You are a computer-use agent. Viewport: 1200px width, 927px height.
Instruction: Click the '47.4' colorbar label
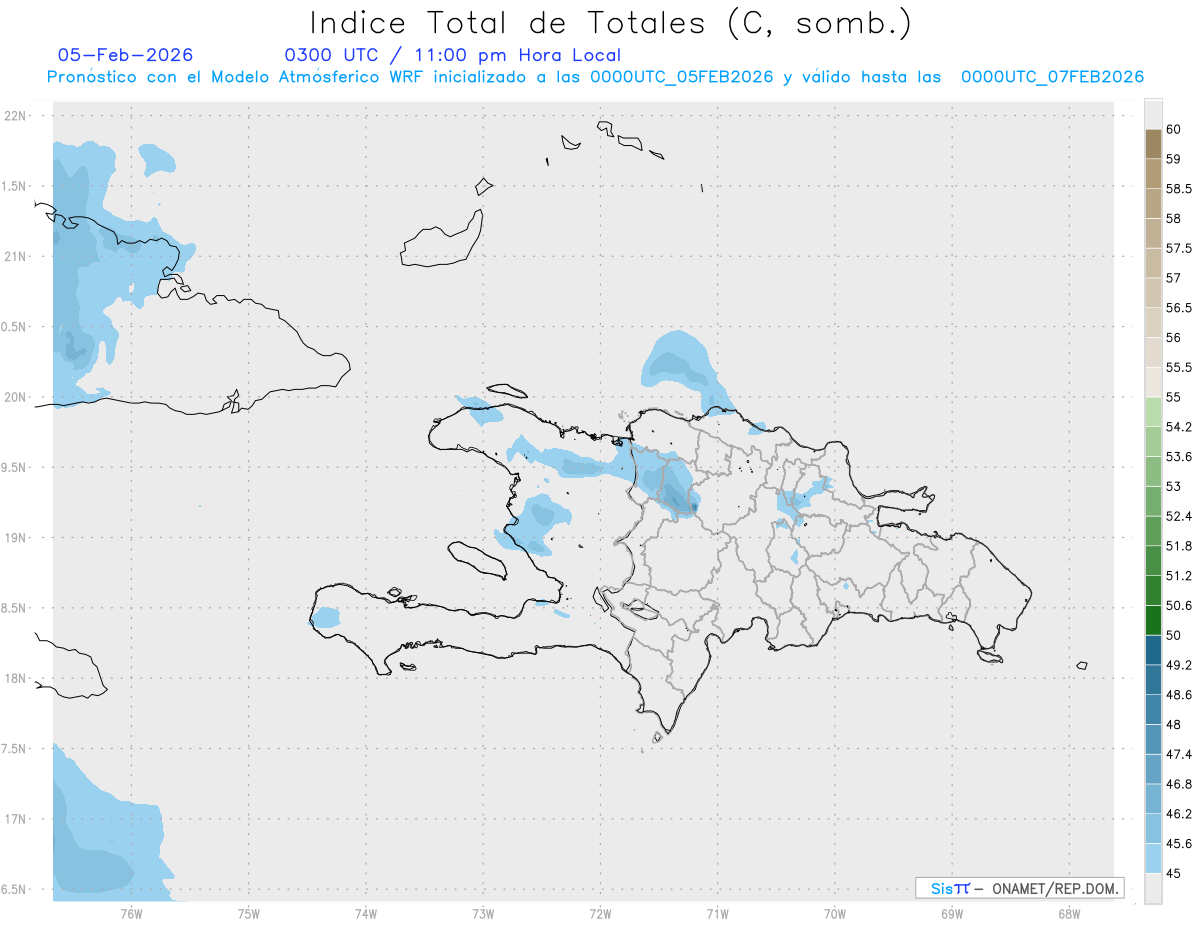point(1178,754)
